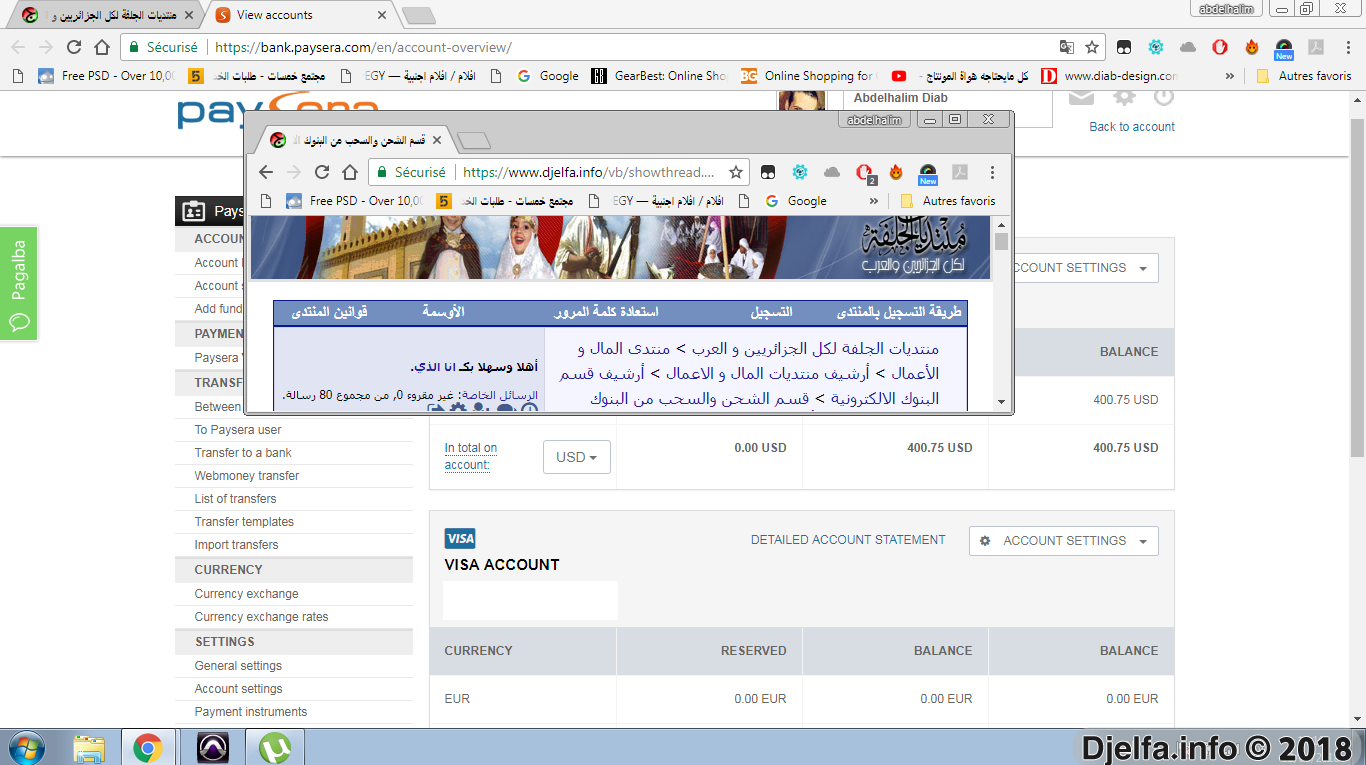Open Payment instruments link
Screen dimensions: 1366x765
point(251,712)
